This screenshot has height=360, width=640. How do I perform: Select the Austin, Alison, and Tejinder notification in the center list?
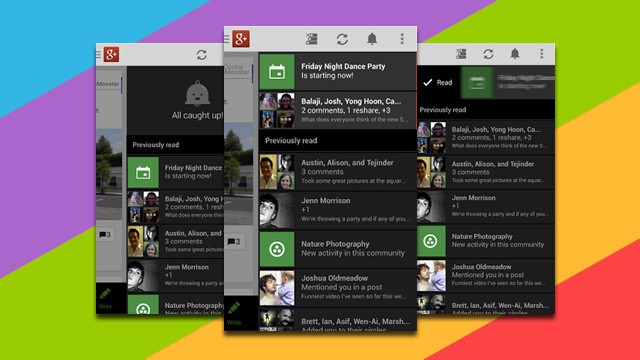coord(338,171)
